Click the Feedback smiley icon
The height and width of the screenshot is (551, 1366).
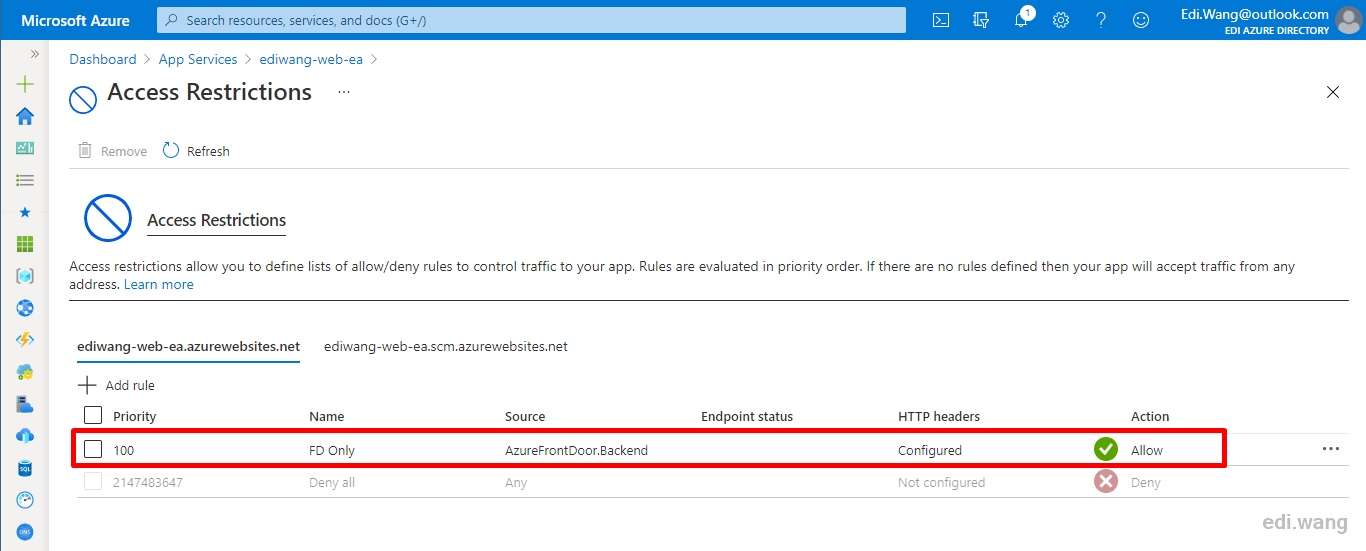coord(1141,20)
